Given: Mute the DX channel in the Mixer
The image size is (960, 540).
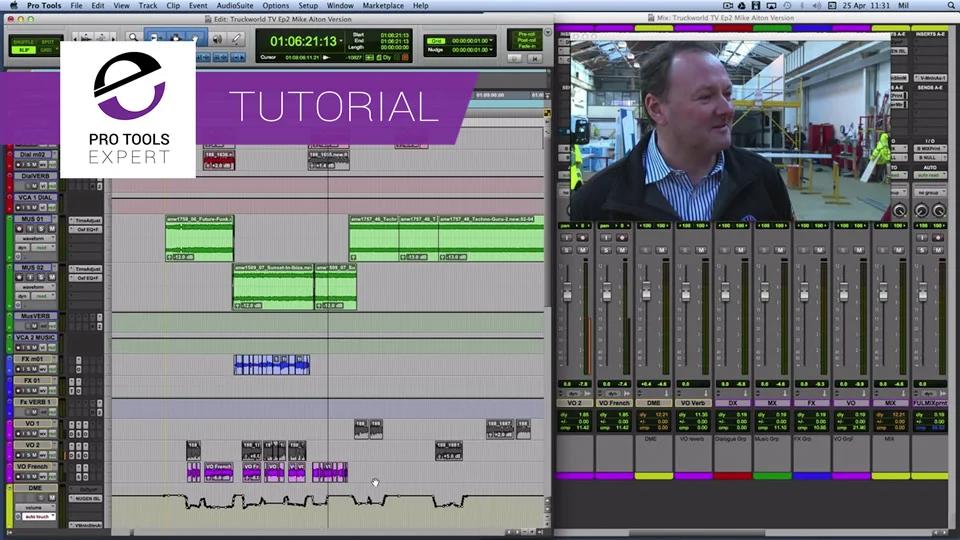Looking at the screenshot, I should click(740, 250).
